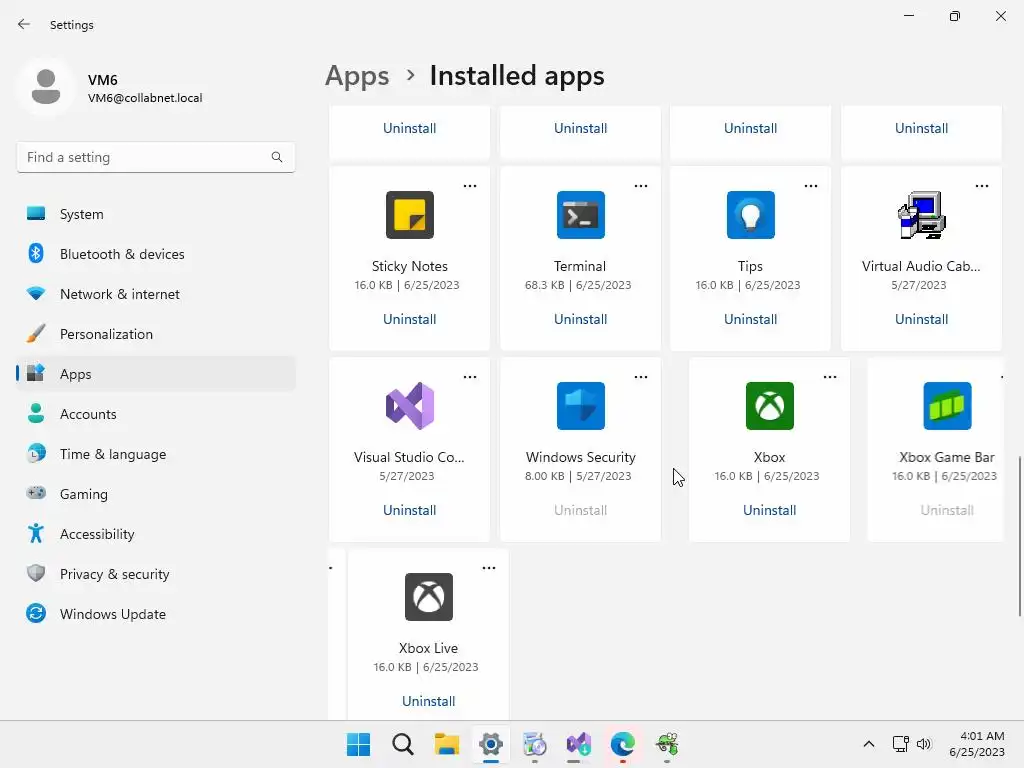
Task: Open more options for Xbox
Action: pos(829,377)
